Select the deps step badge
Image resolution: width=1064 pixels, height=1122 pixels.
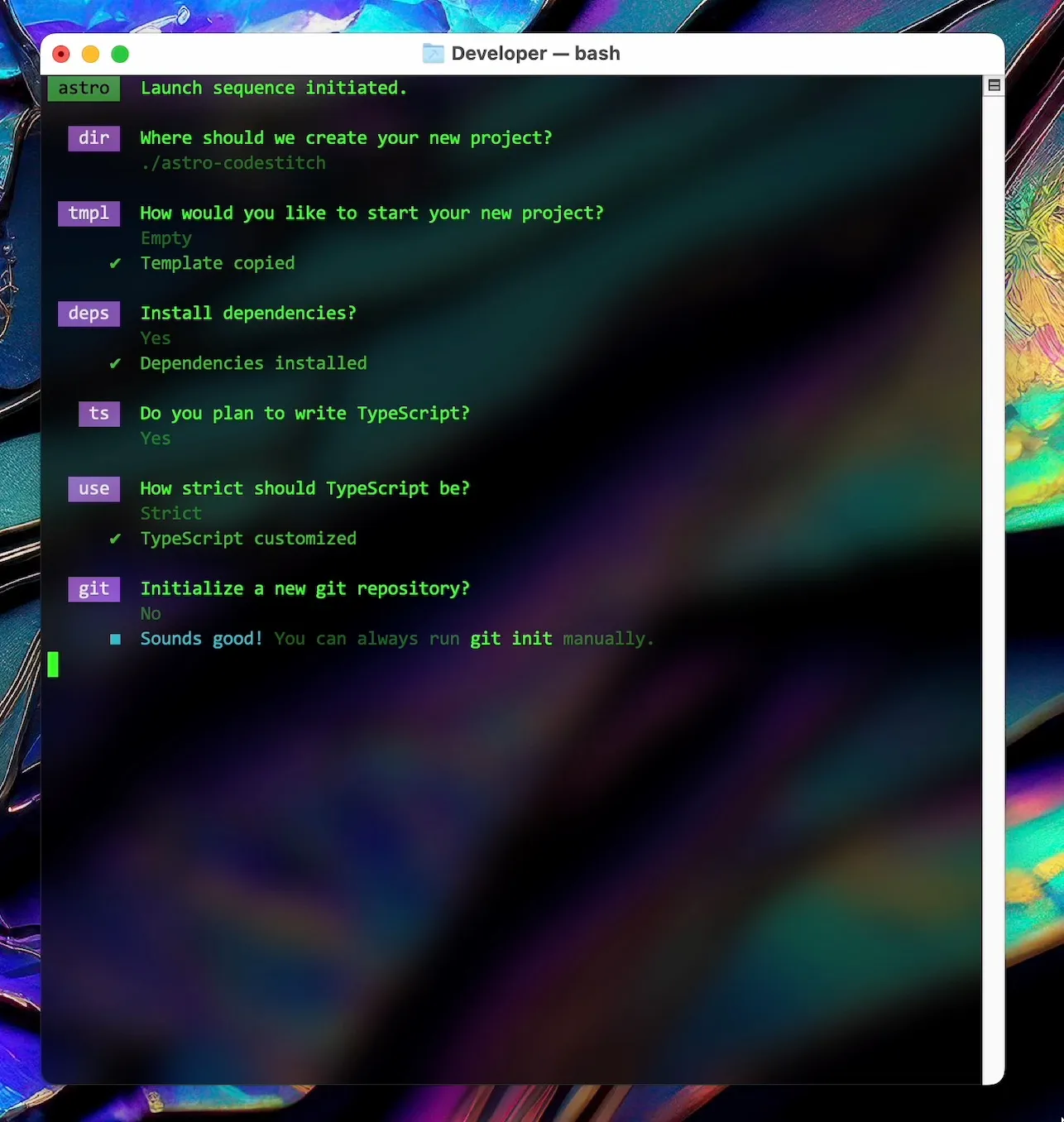coord(89,314)
